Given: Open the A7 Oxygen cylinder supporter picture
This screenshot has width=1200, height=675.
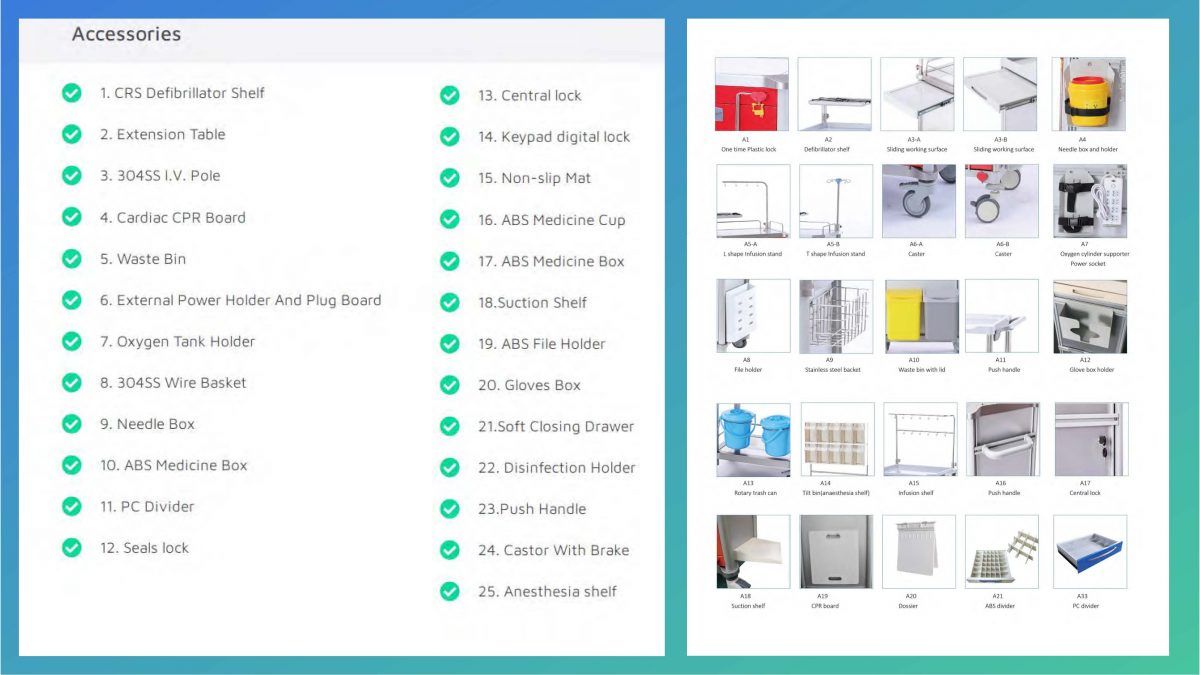Looking at the screenshot, I should (1088, 200).
